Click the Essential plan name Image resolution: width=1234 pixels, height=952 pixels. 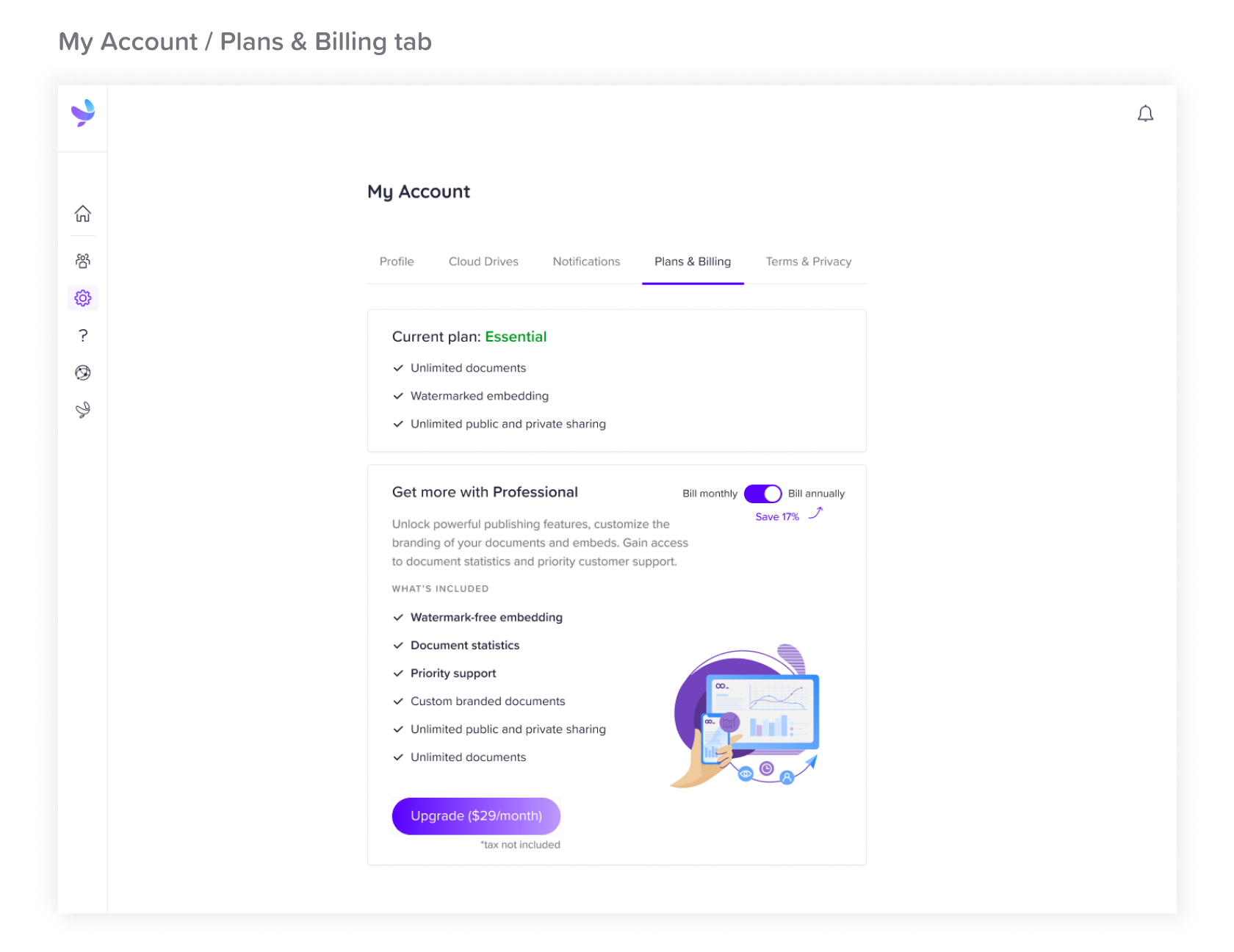point(516,336)
